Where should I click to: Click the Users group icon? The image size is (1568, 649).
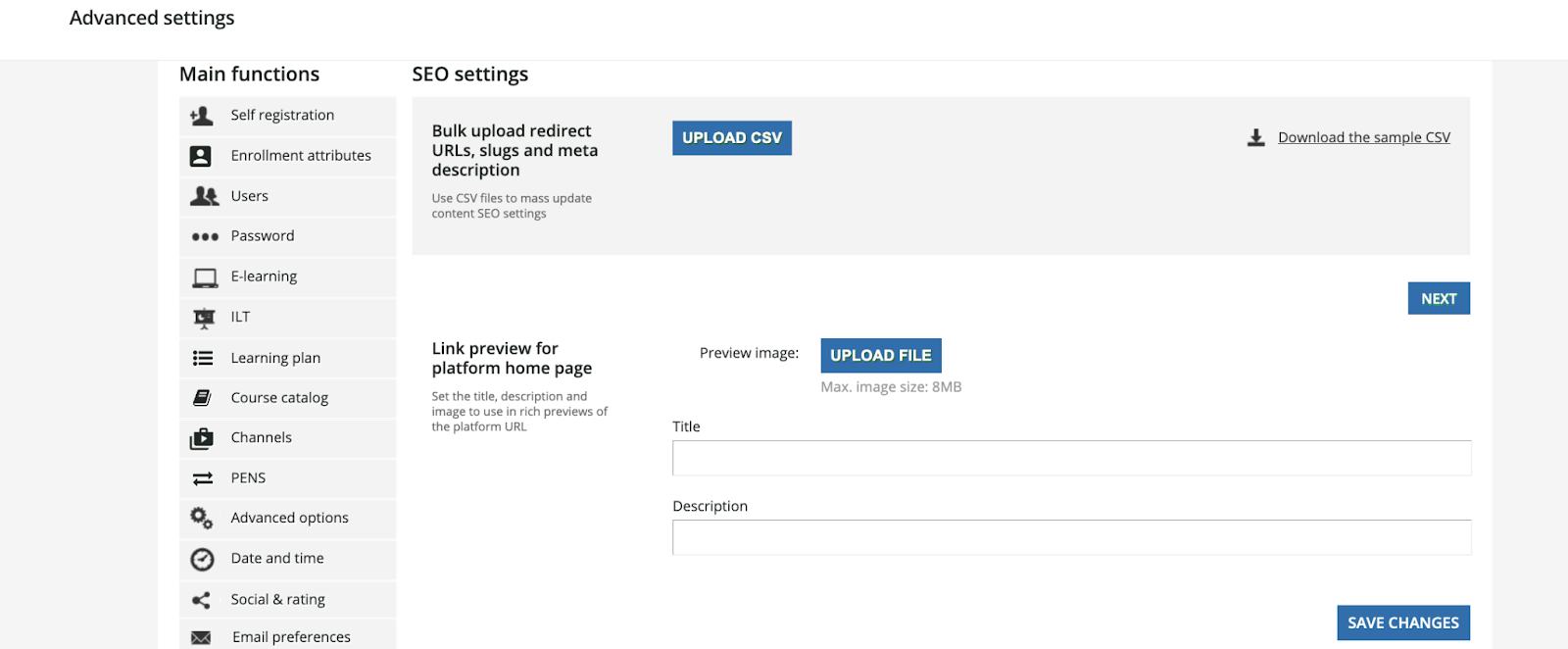(x=204, y=196)
